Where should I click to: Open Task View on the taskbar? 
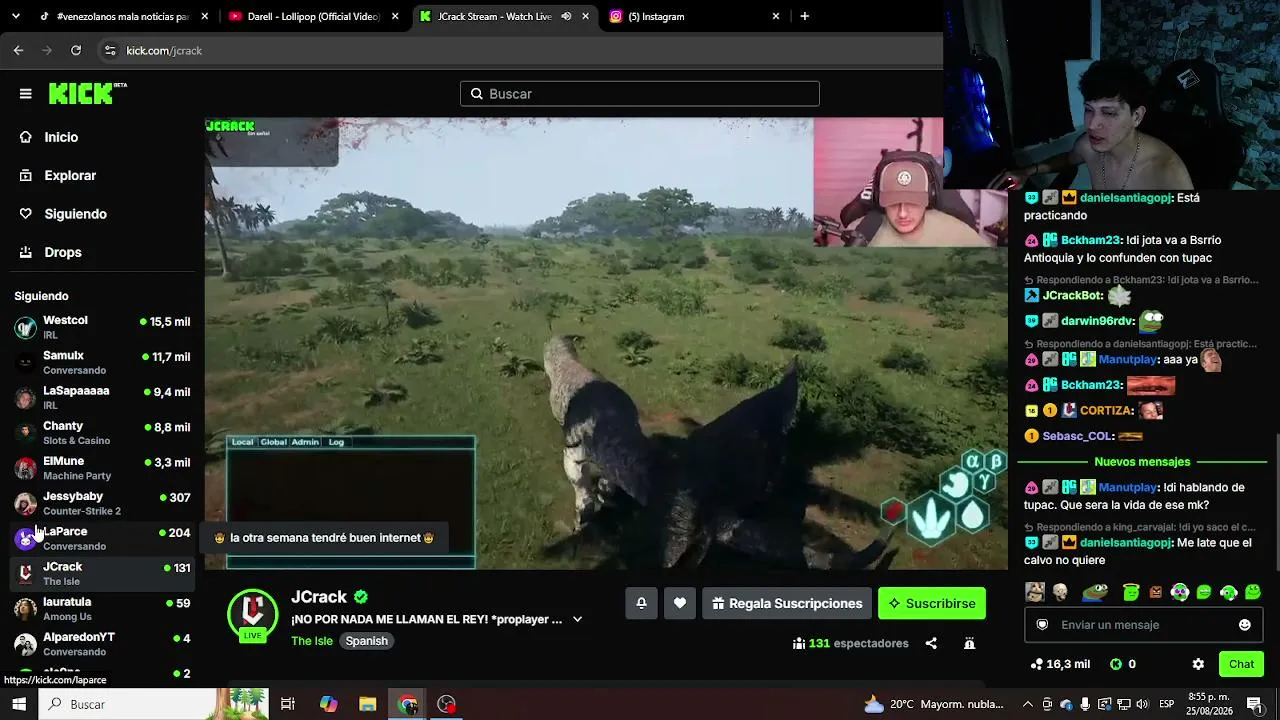click(288, 704)
